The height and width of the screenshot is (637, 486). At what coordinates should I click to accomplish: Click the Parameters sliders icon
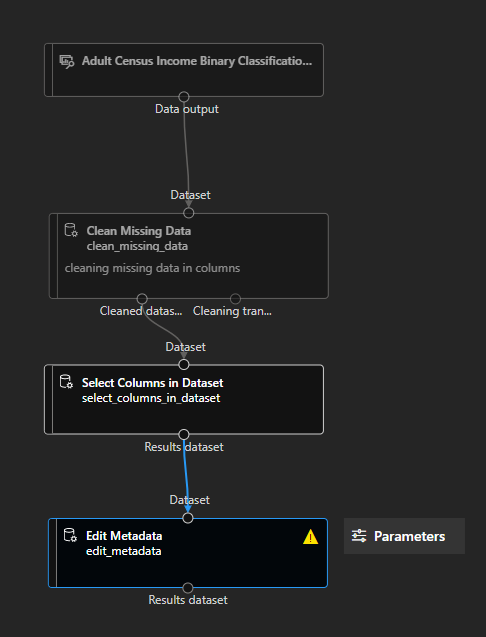click(359, 536)
